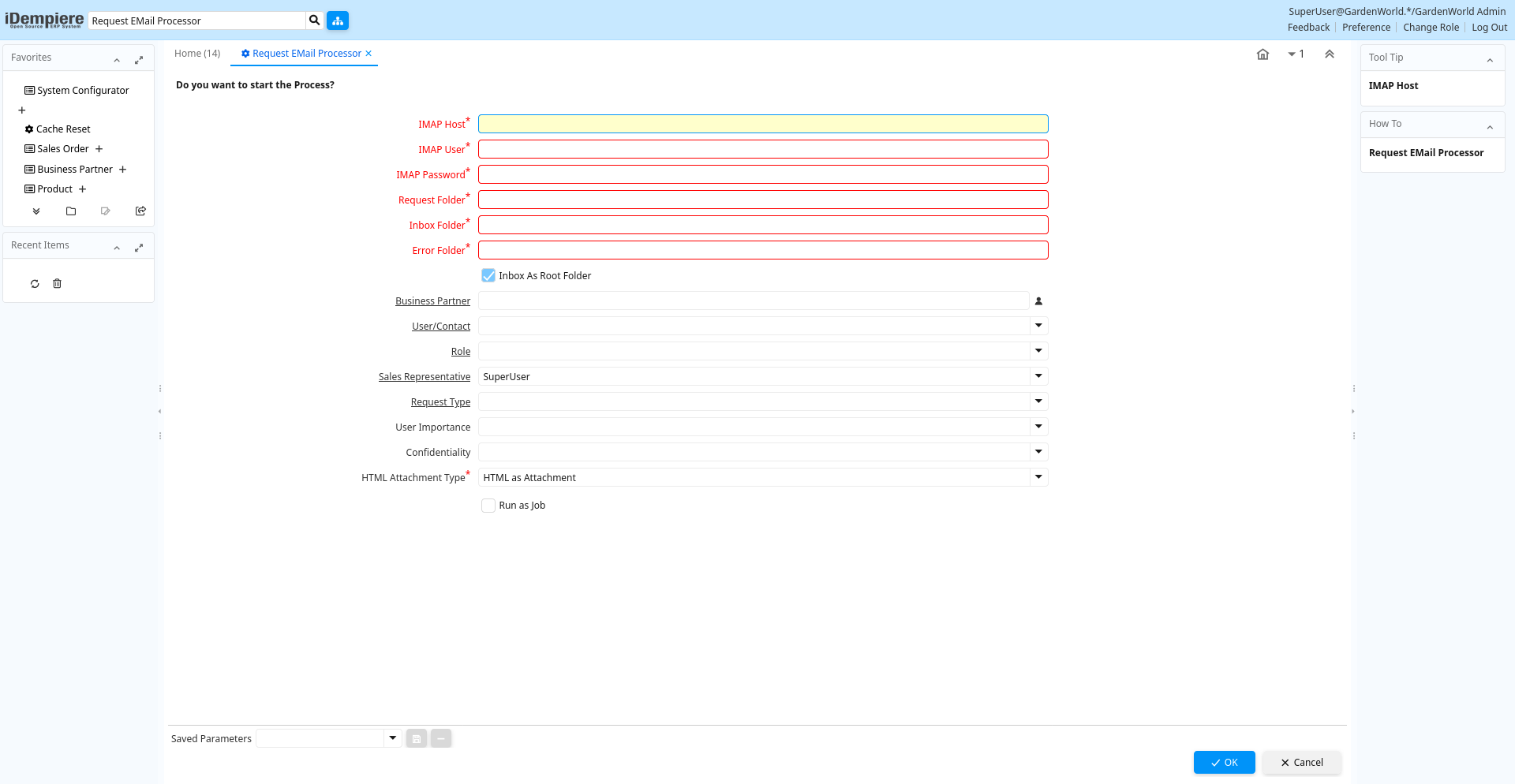The height and width of the screenshot is (784, 1515).
Task: Click the Business Partner lookup person icon
Action: 1038,301
